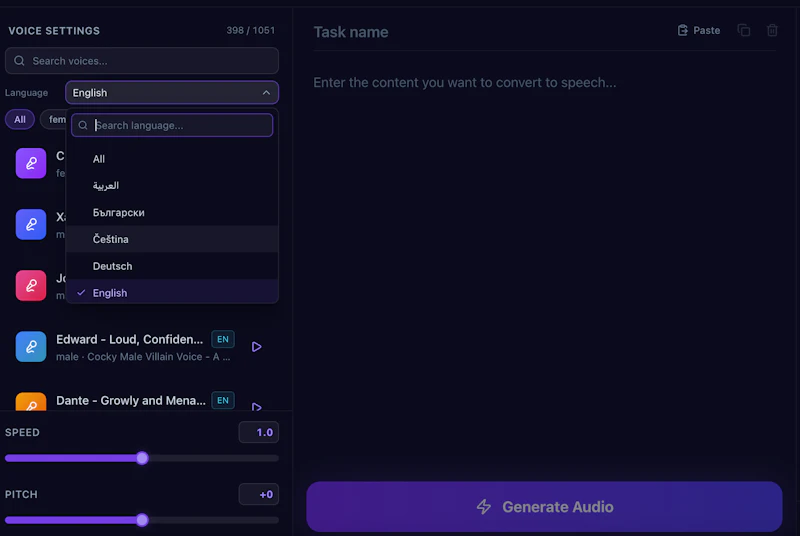
Task: Click the SPEED label
Action: coord(22,432)
